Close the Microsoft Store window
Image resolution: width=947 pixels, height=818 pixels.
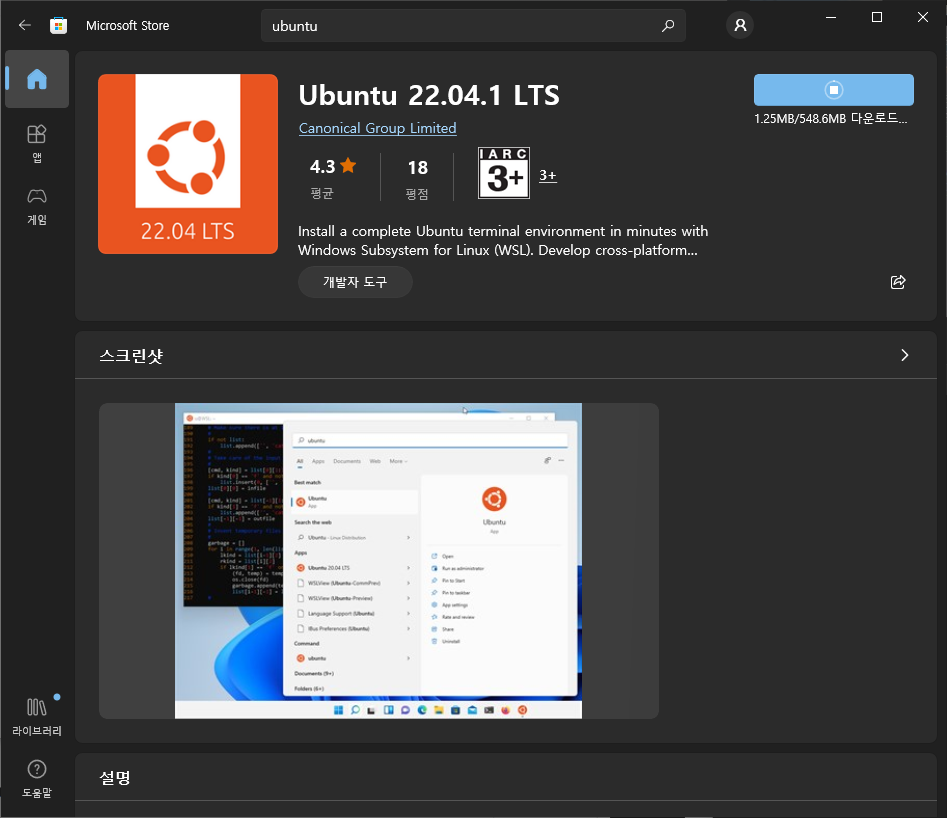(923, 17)
